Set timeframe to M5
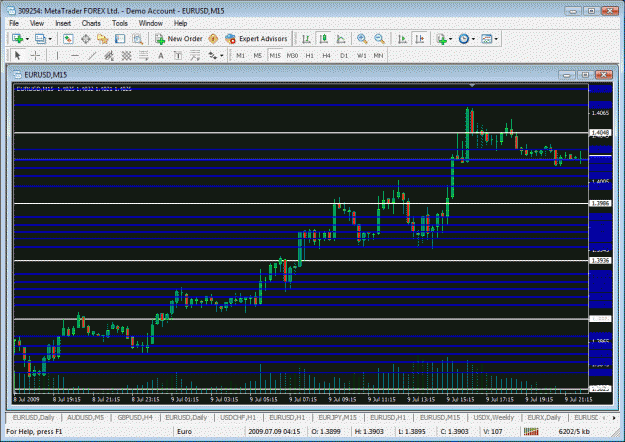 257,55
